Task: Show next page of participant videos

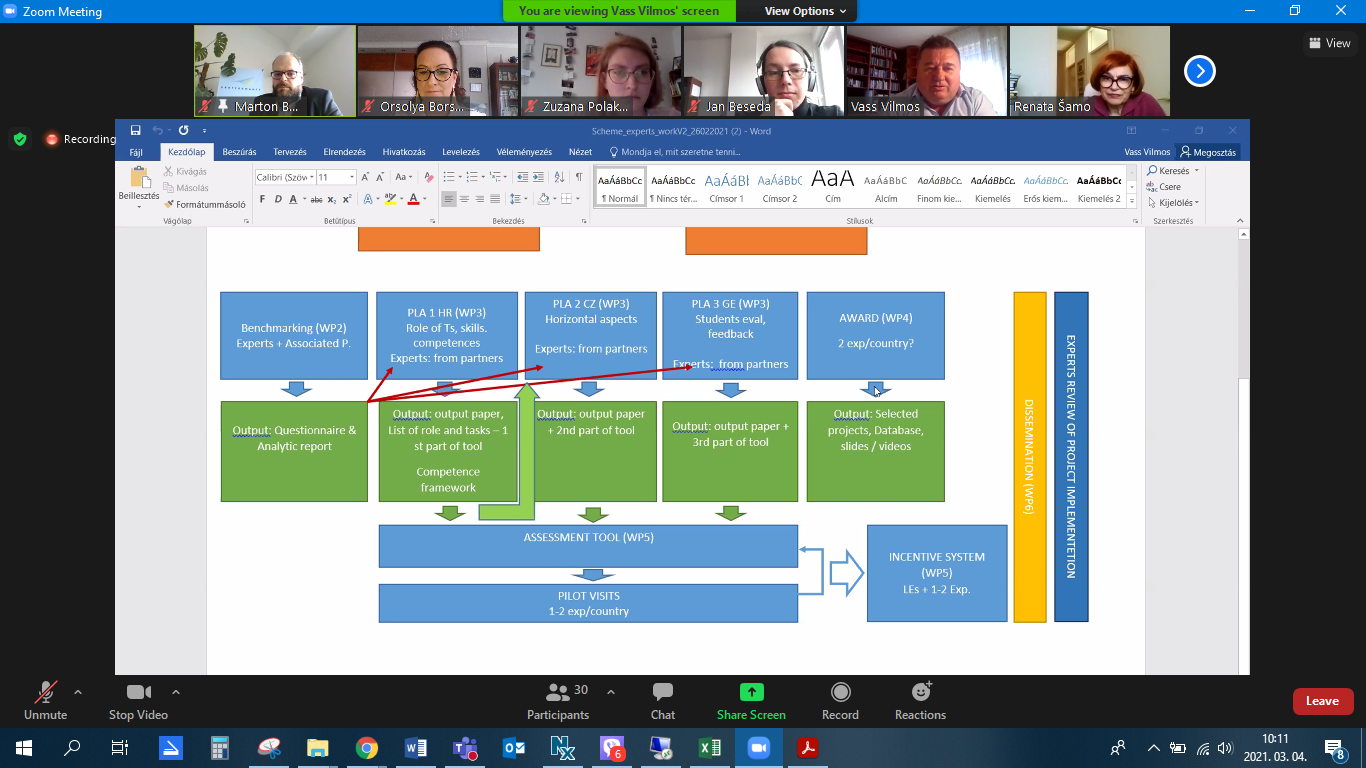Action: 1199,71
